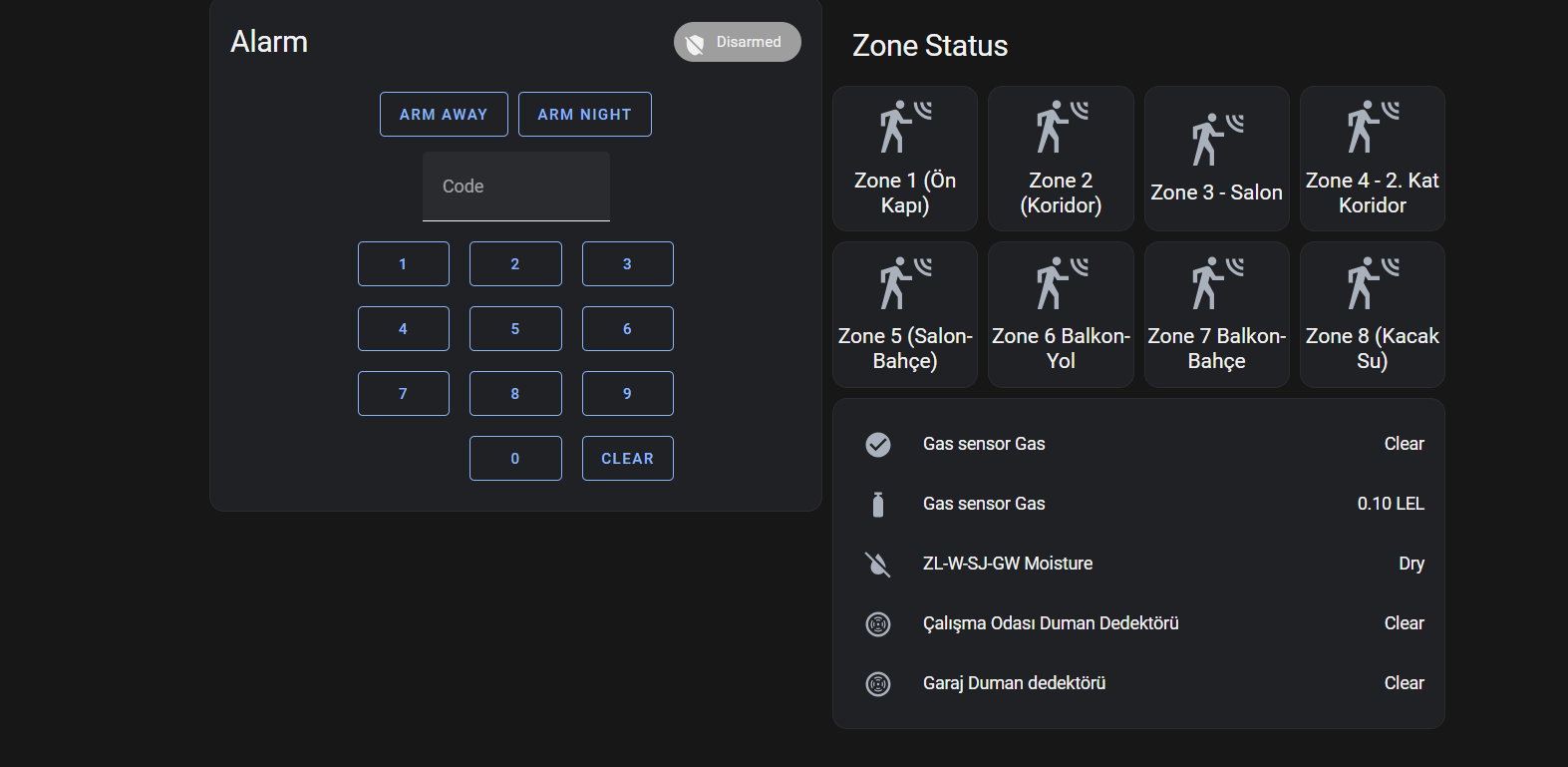Image resolution: width=1568 pixels, height=767 pixels.
Task: Click the Disarmed shield status badge
Action: [x=737, y=42]
